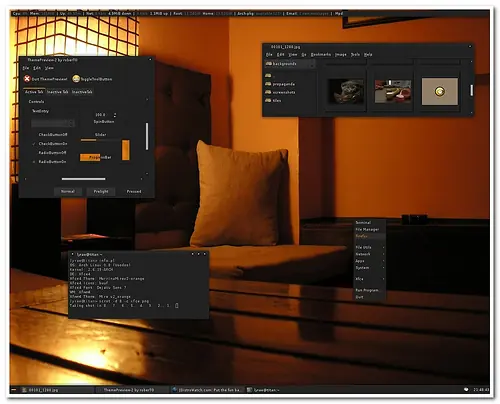
Task: Click the horizontal Slider track
Action: (100, 140)
